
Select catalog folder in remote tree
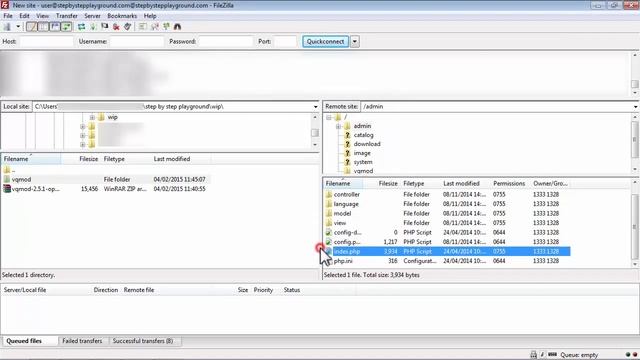[363, 135]
